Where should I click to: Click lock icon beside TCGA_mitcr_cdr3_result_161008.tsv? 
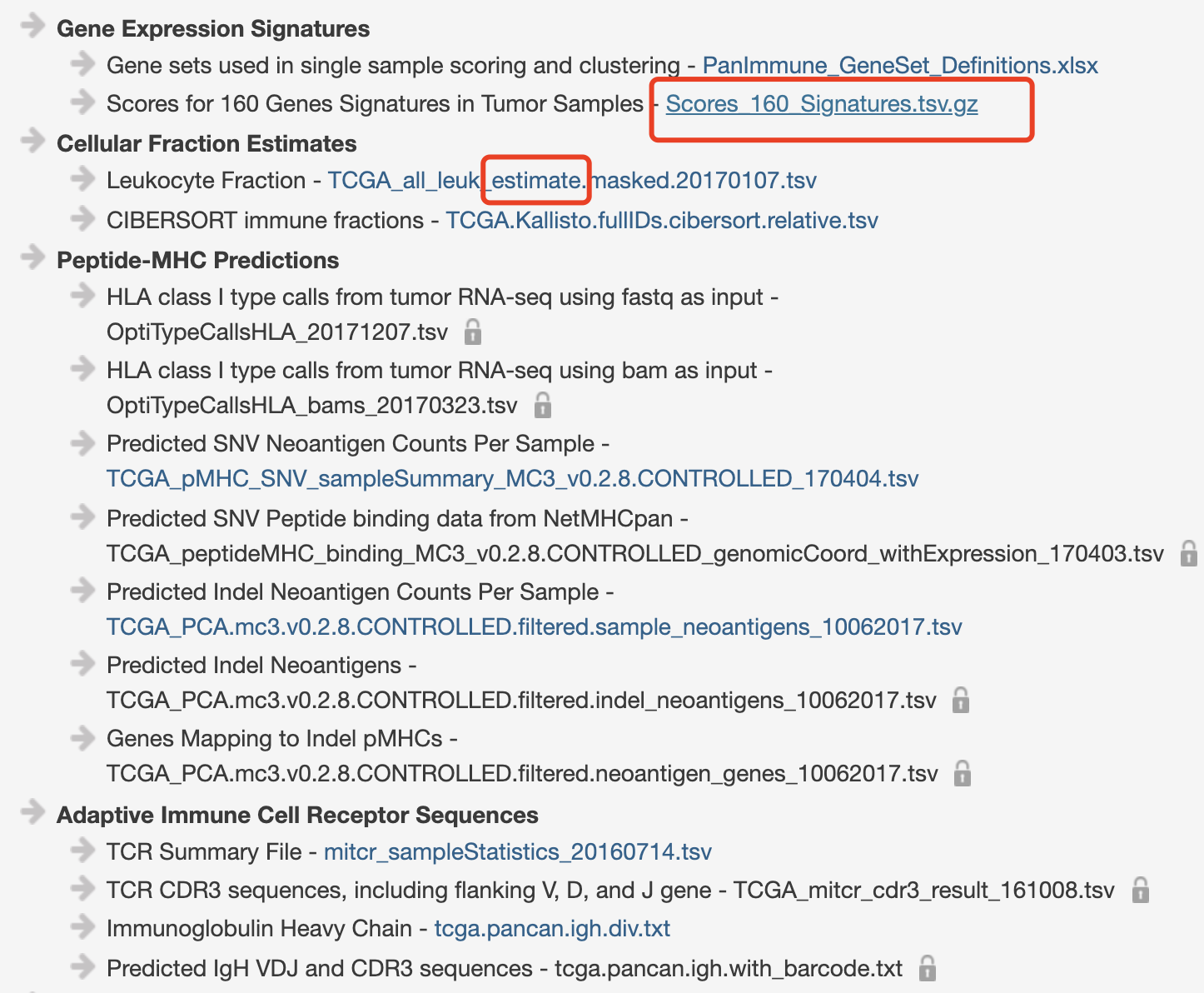(1141, 890)
